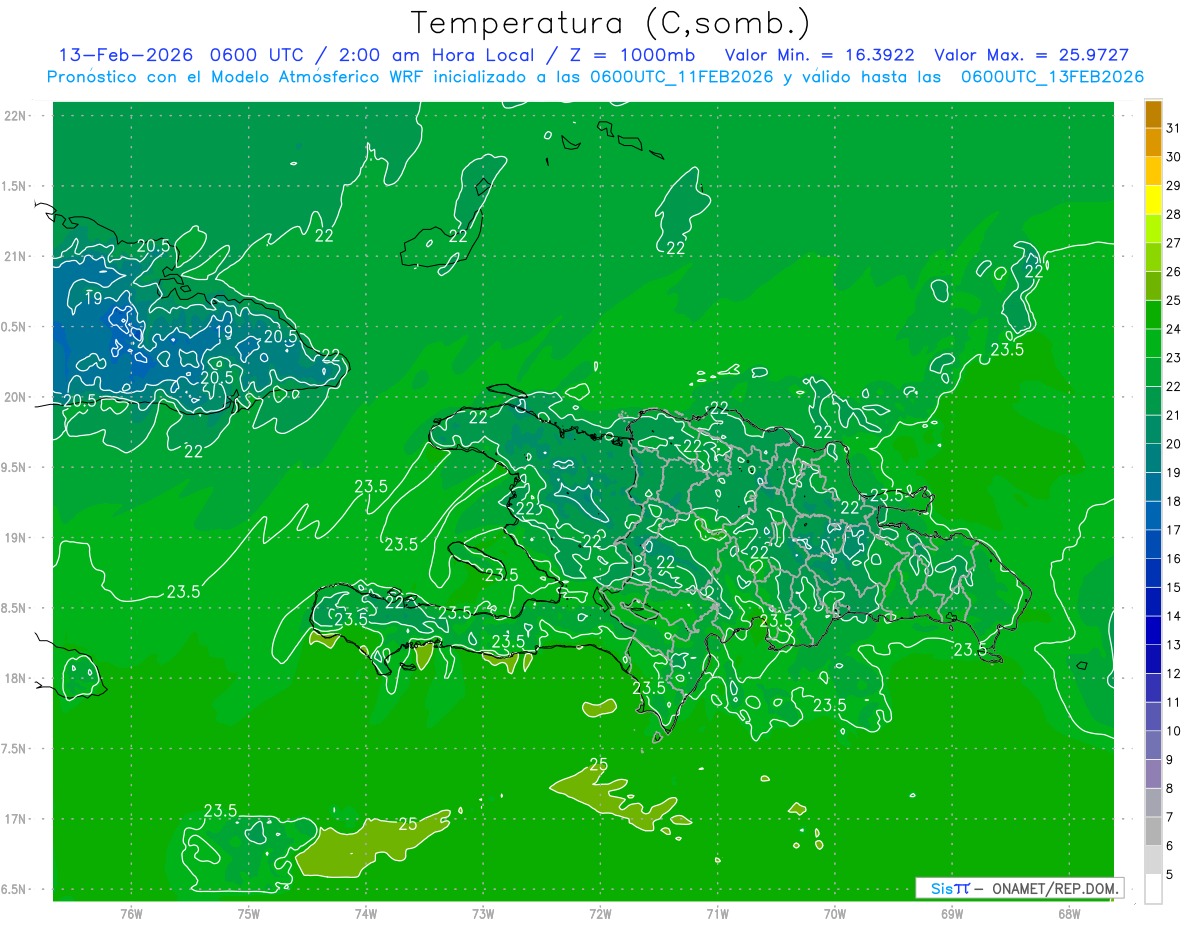Click legend value '21' on the color bar
This screenshot has height=927, width=1200.
coord(1173,414)
